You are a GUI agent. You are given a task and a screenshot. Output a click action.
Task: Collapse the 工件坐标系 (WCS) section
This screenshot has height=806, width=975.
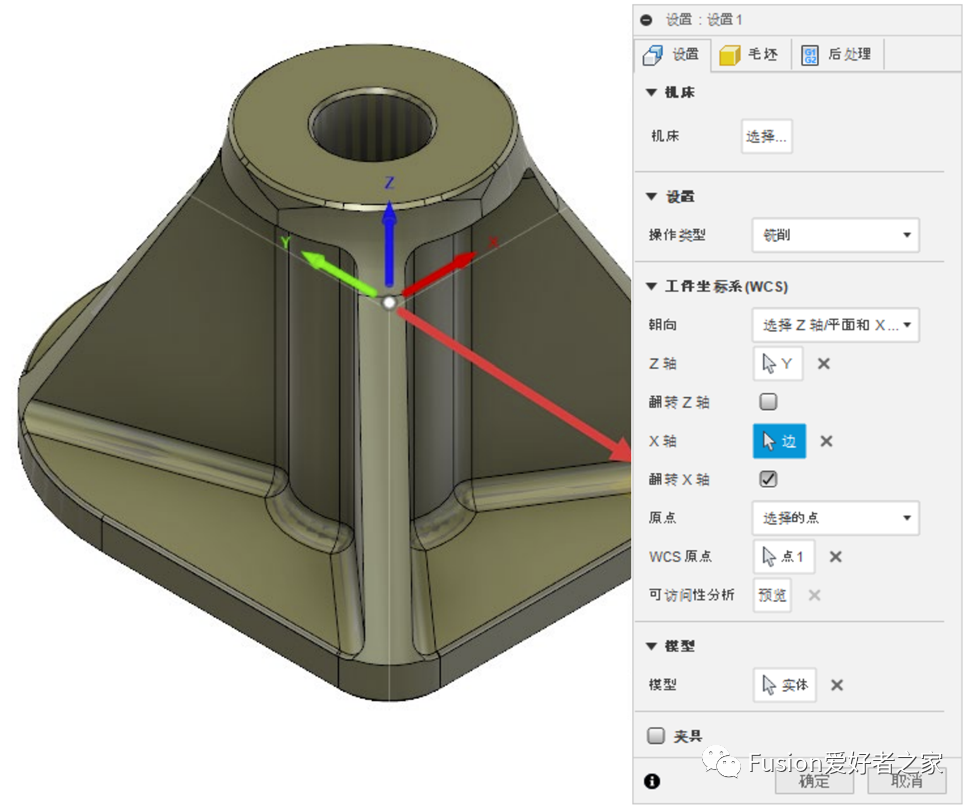[652, 287]
